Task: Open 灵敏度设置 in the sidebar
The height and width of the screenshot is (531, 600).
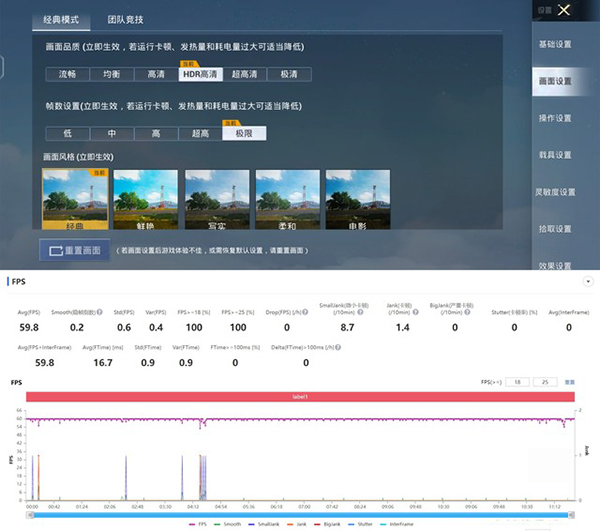Action: [555, 192]
